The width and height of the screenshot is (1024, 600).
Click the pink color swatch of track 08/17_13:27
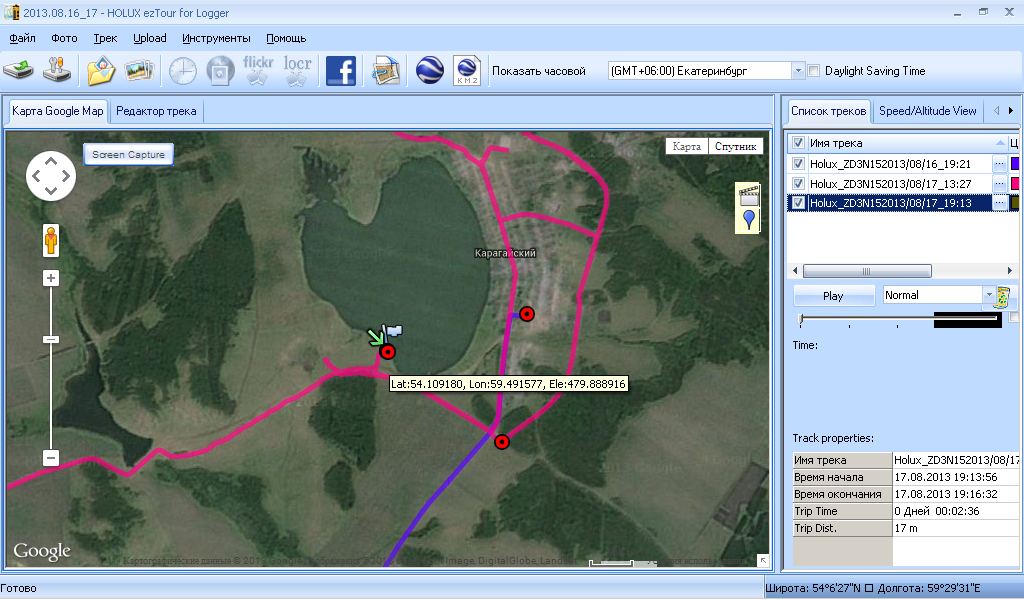(1015, 183)
